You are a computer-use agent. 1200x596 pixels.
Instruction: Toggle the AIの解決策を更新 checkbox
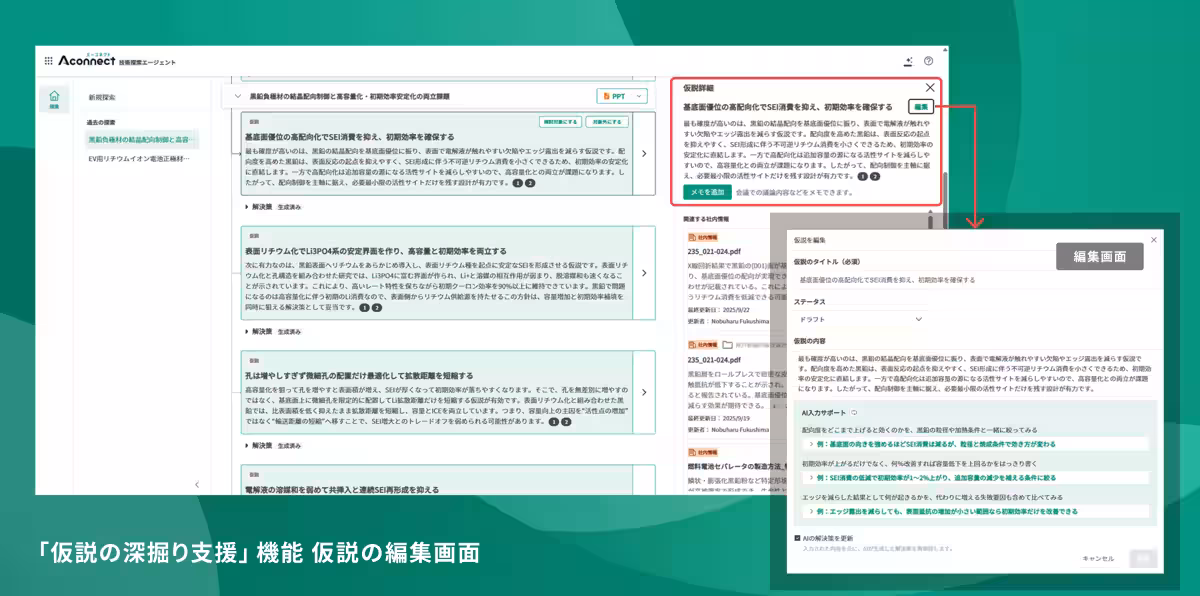click(x=798, y=538)
